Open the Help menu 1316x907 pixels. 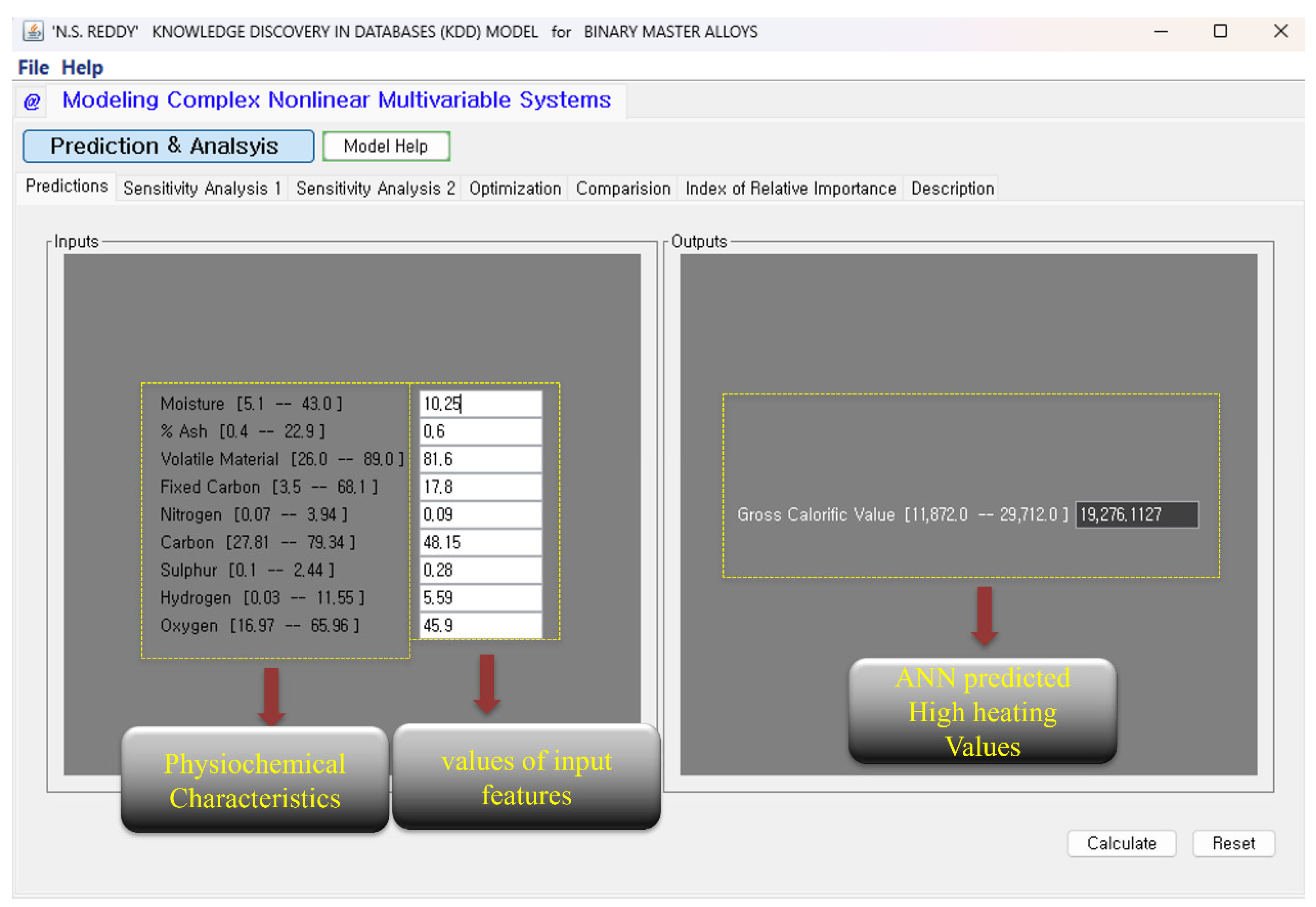tap(82, 67)
